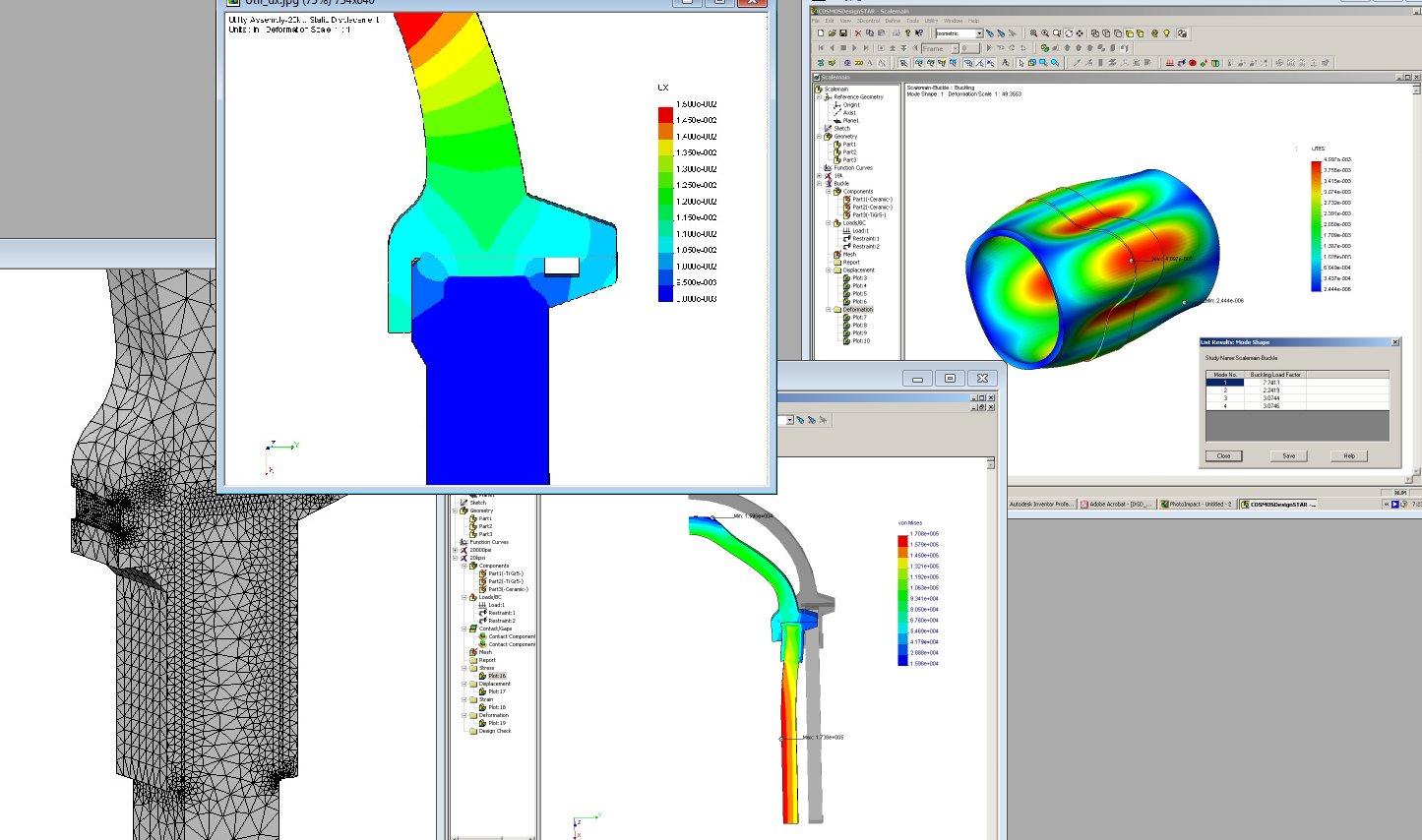1422x840 pixels.
Task: Open the Utility menu
Action: pos(931,21)
